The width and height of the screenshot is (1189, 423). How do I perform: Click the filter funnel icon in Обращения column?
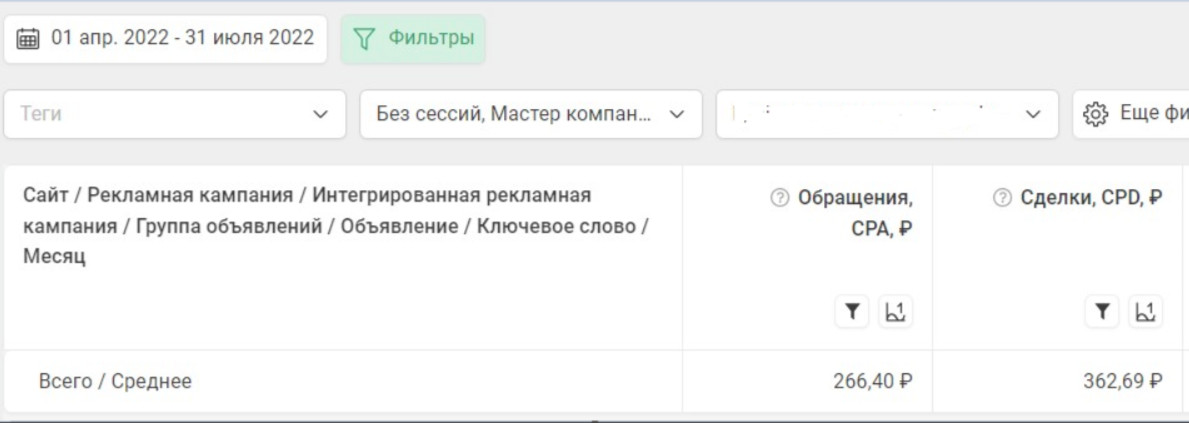pyautogui.click(x=852, y=313)
